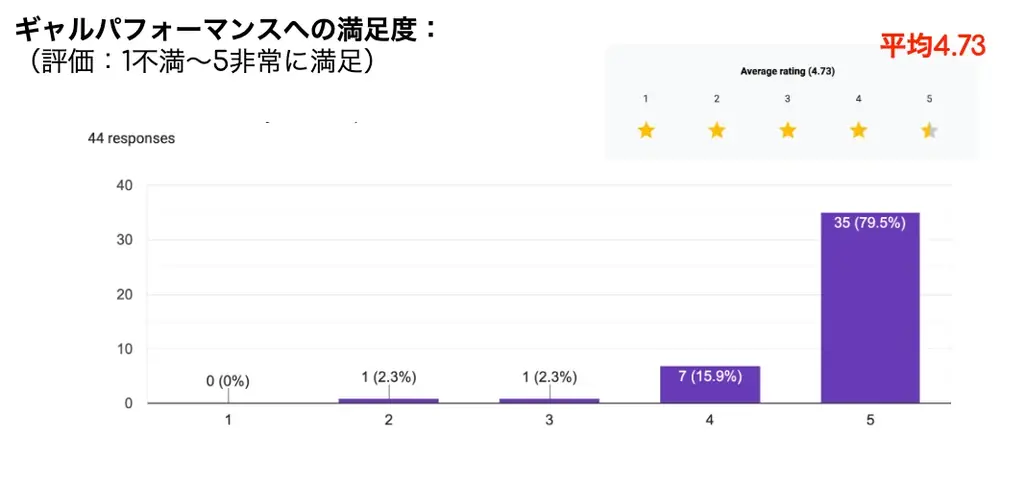Click the half-filled fifth star icon
Viewport: 1024px width, 484px height.
(x=930, y=130)
